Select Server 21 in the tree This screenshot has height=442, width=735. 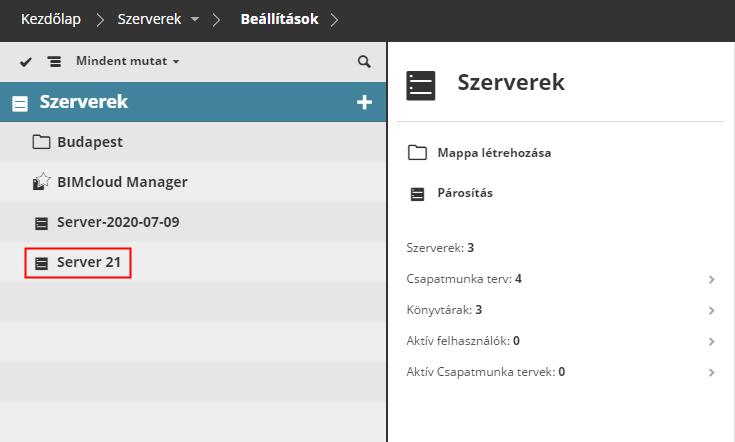click(x=92, y=263)
